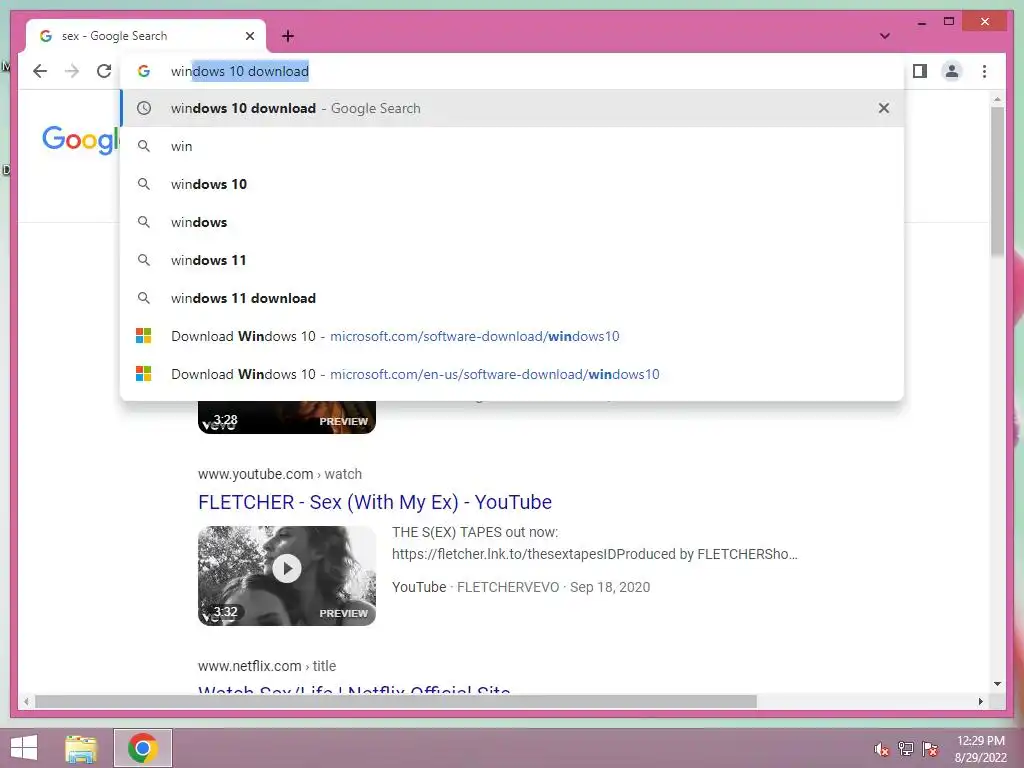Open the side panel icon
The width and height of the screenshot is (1024, 768).
click(920, 71)
